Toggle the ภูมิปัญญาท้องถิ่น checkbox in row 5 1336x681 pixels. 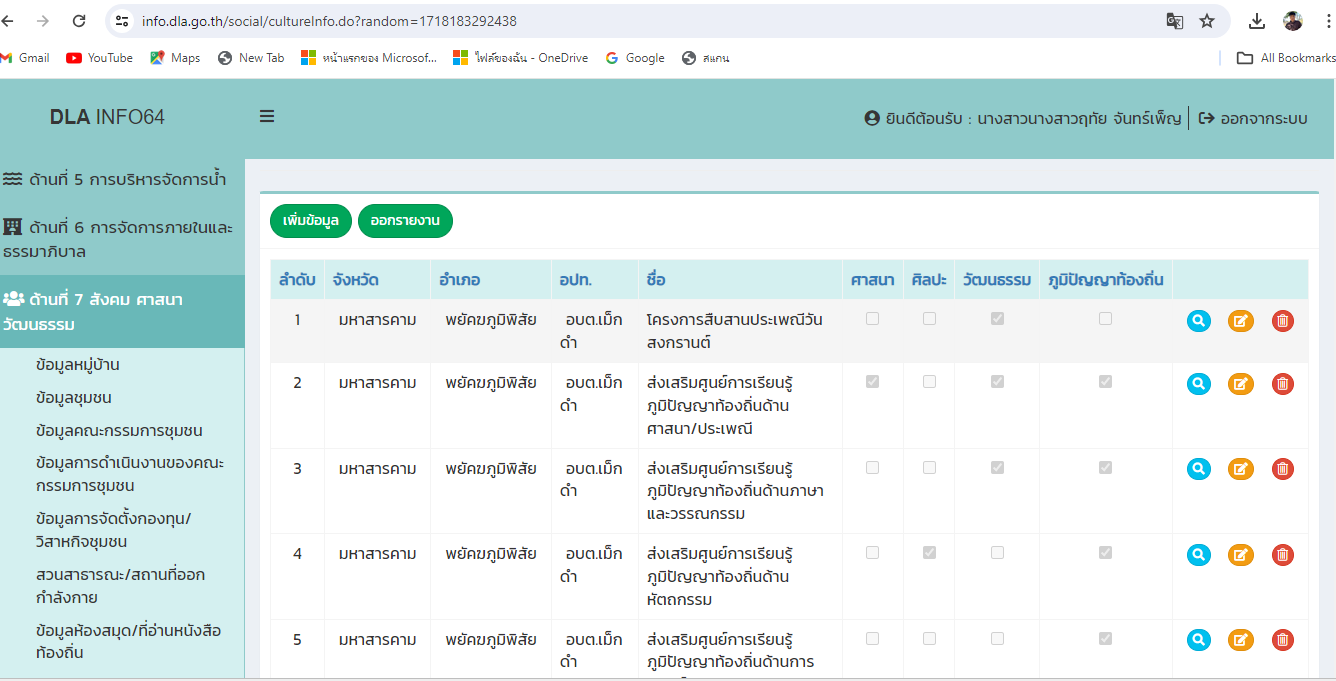(1105, 638)
